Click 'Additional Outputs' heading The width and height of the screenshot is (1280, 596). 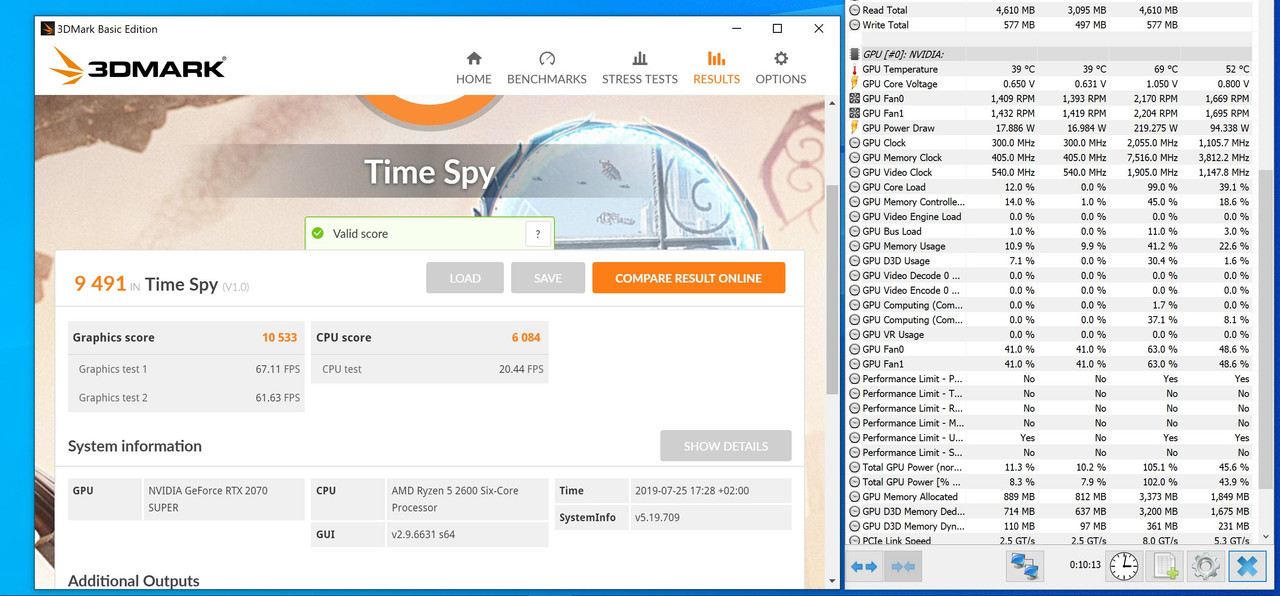tap(134, 581)
